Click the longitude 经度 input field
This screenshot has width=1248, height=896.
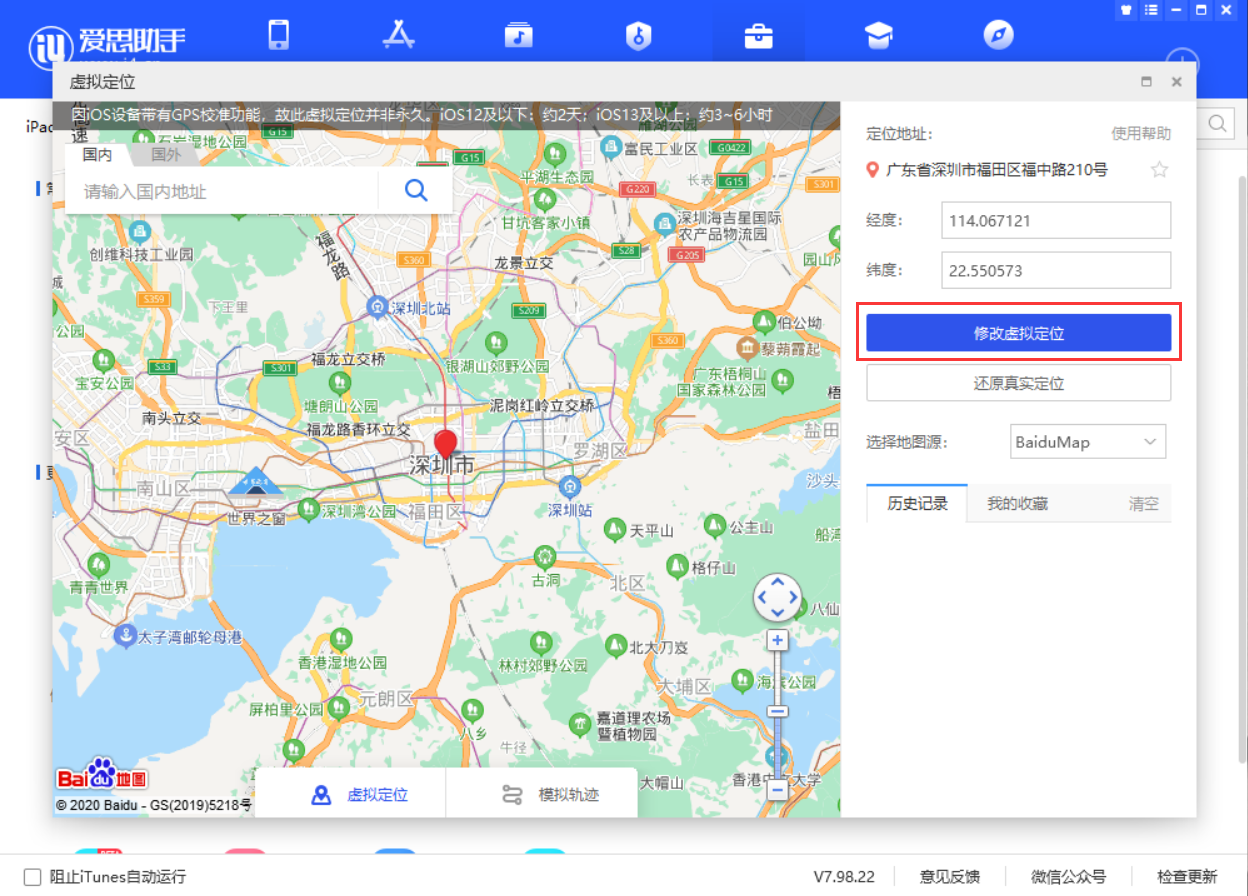[1055, 221]
